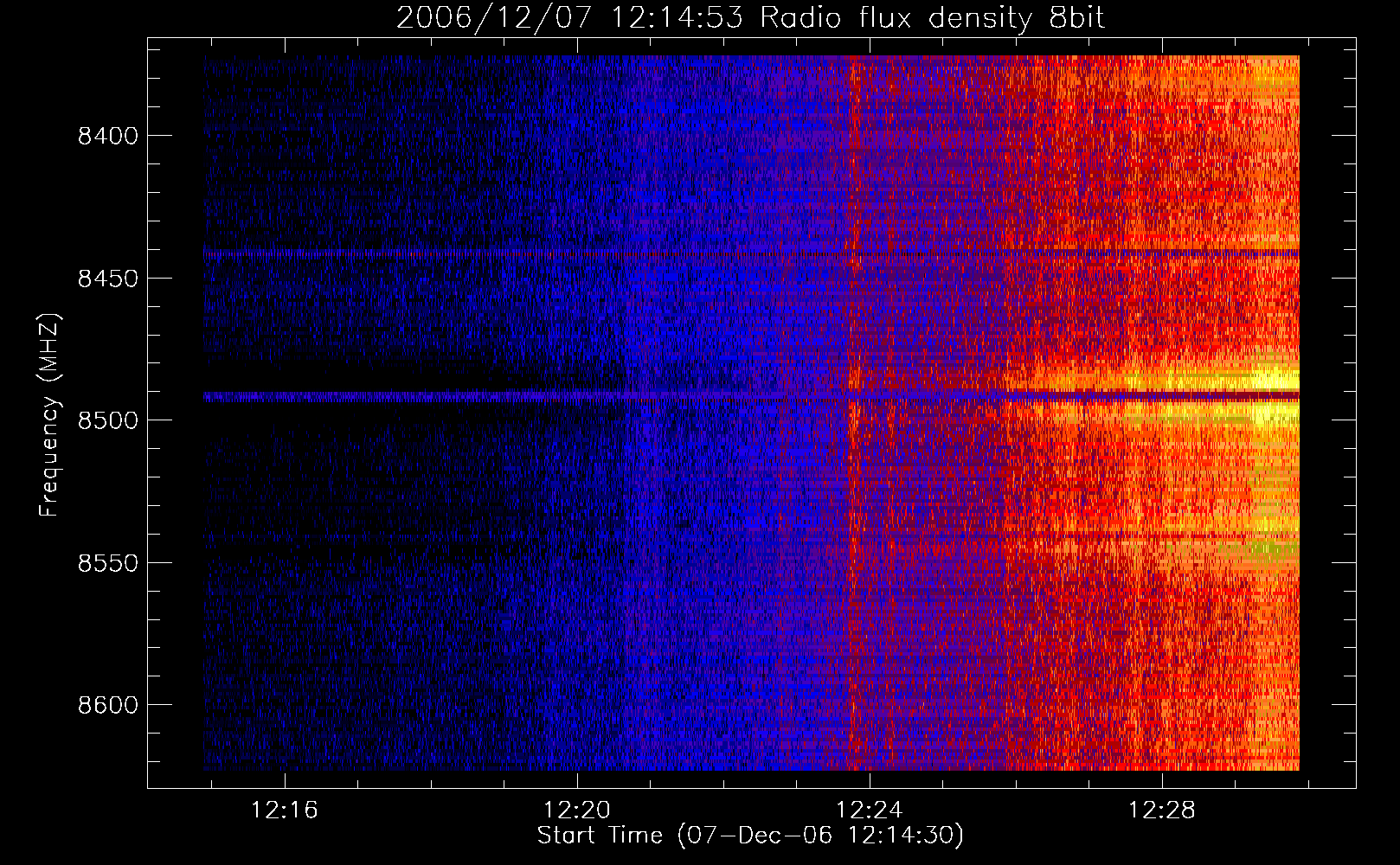Click the 8550 frequency tick label
Screen dimensions: 1400x865
point(107,563)
